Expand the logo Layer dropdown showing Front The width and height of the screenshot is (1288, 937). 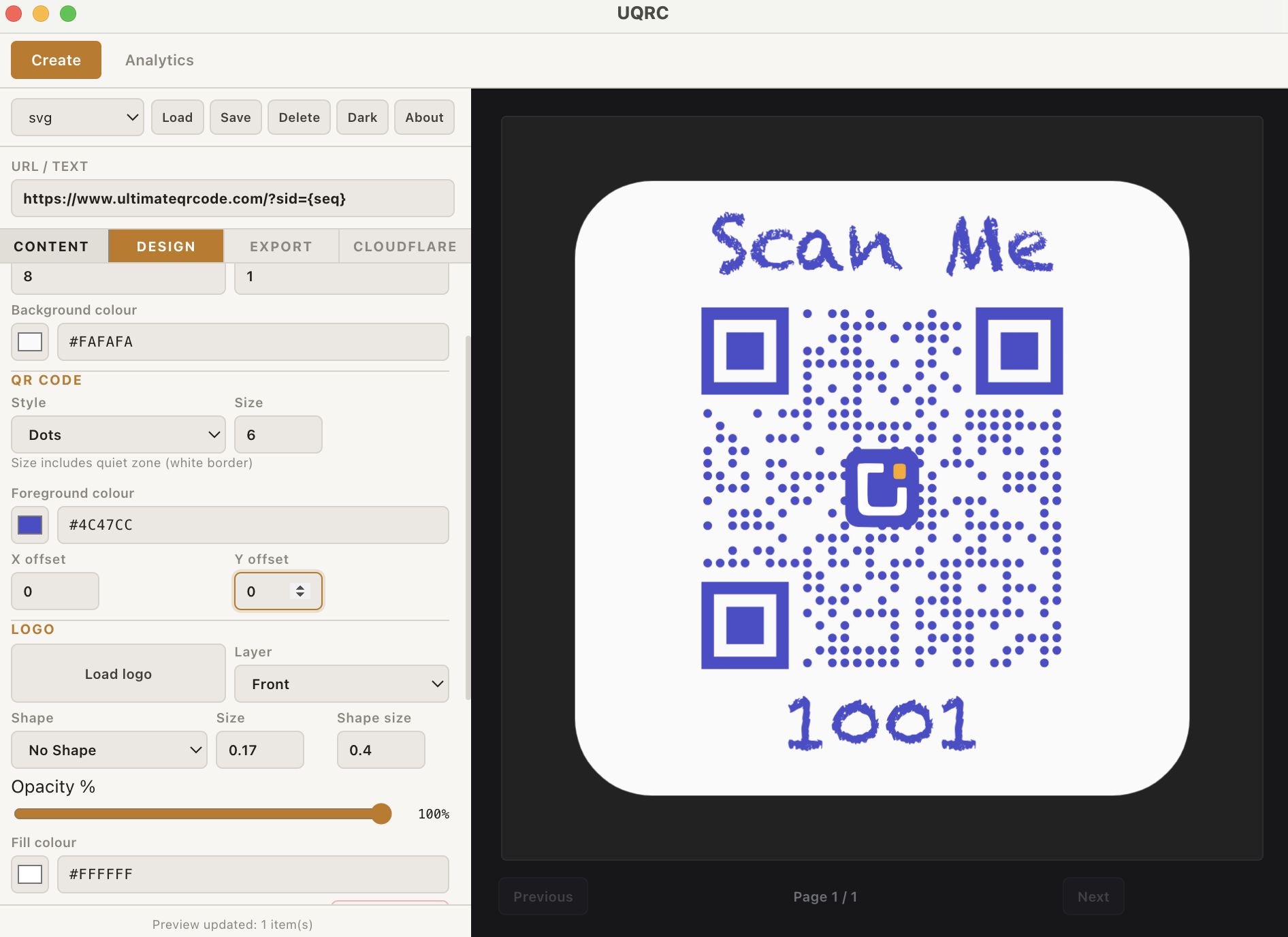pyautogui.click(x=342, y=684)
